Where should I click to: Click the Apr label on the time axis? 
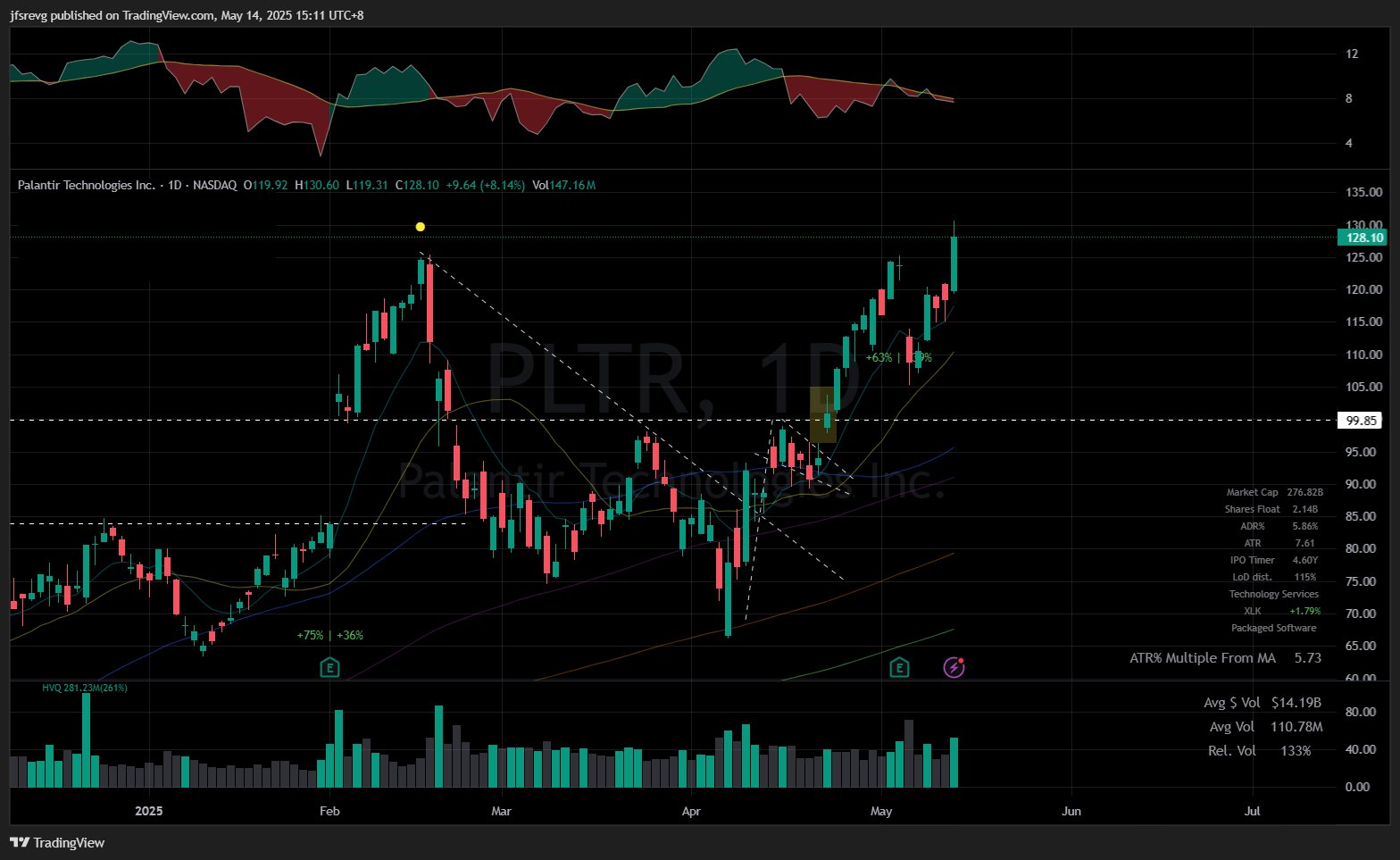pyautogui.click(x=691, y=811)
